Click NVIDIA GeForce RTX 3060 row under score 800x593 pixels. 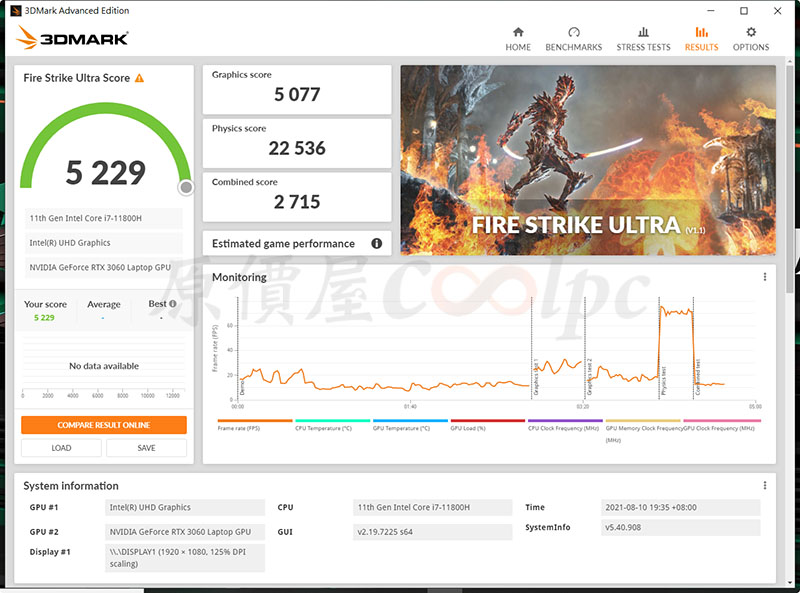point(103,267)
